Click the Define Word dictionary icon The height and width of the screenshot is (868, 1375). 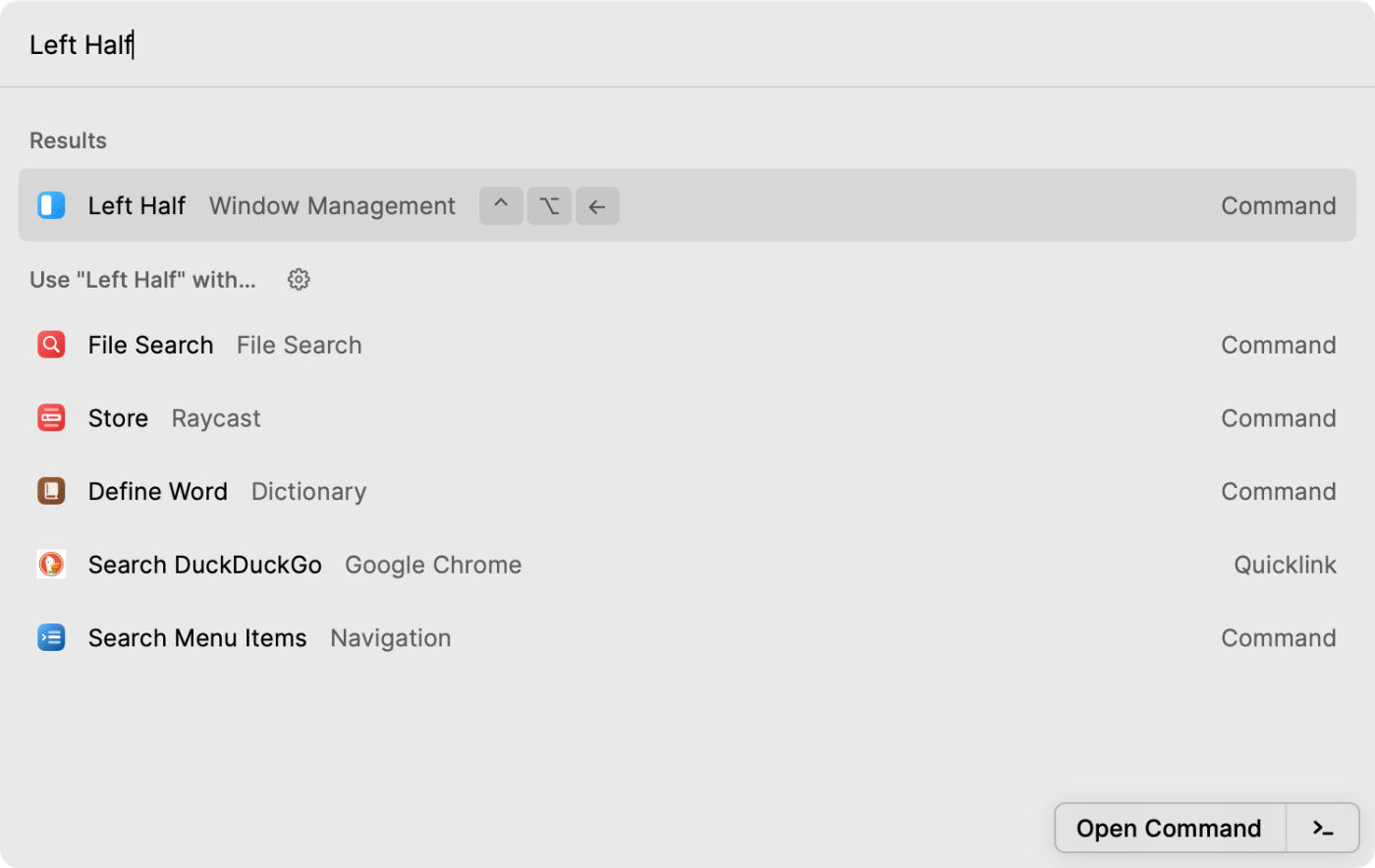[51, 491]
